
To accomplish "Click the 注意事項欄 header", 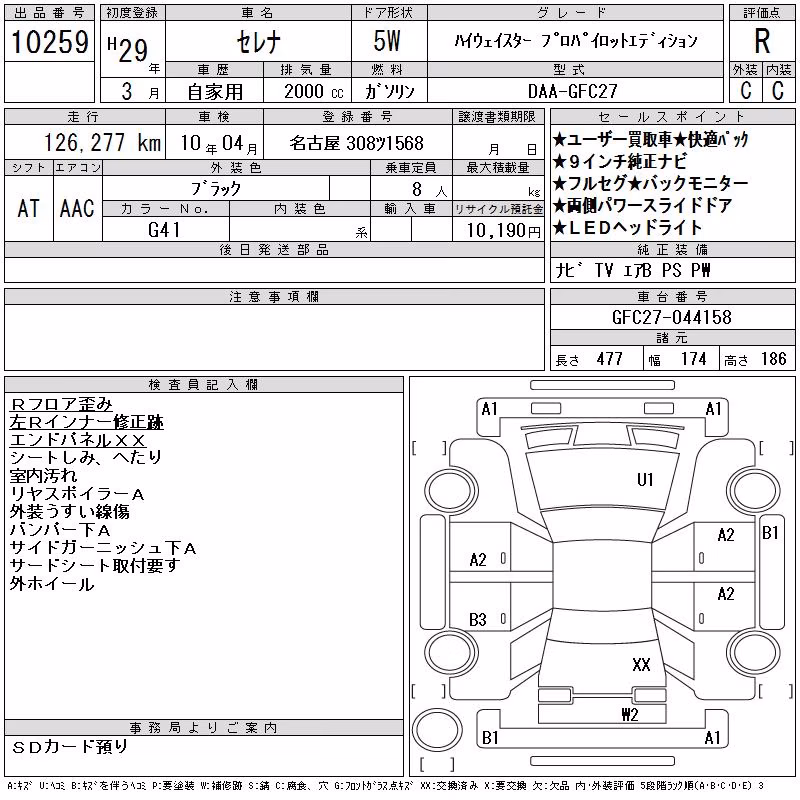I will point(274,297).
